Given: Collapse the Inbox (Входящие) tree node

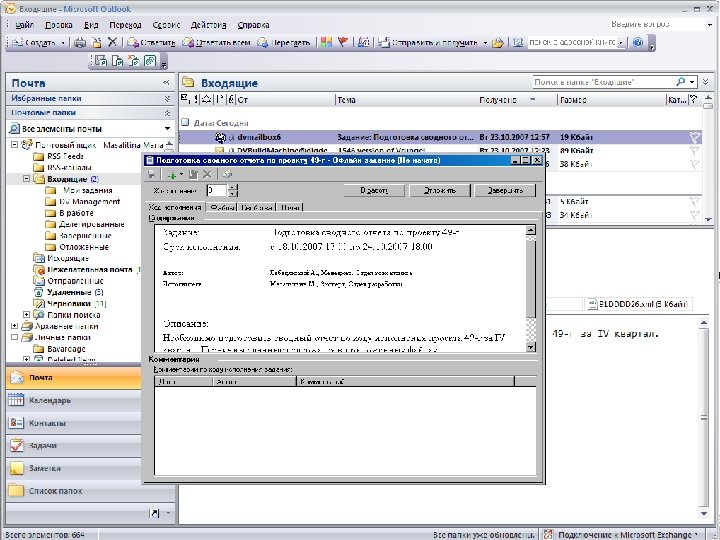Looking at the screenshot, I should (x=26, y=179).
